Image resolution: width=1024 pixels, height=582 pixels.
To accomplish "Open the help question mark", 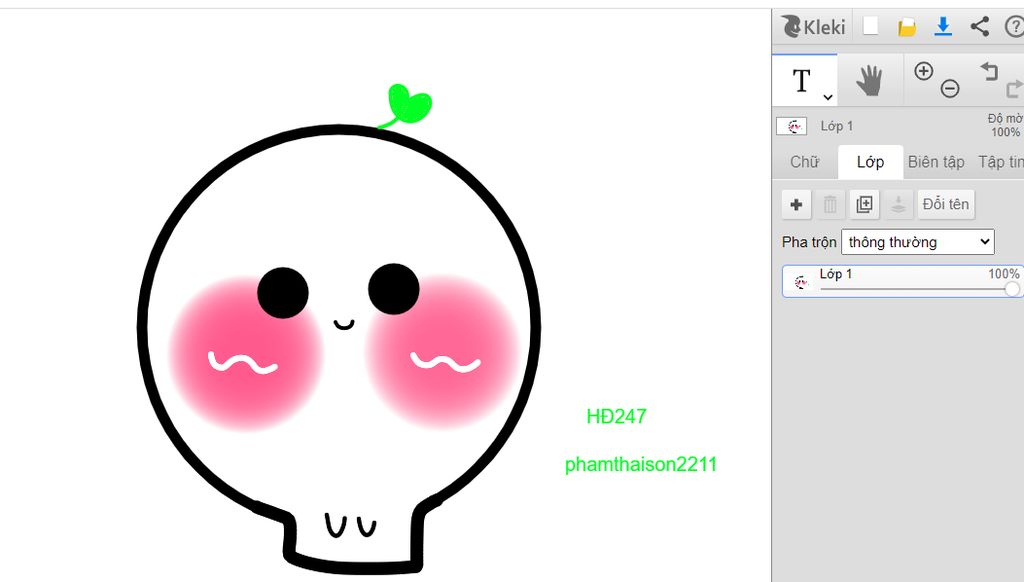I will [x=1015, y=27].
